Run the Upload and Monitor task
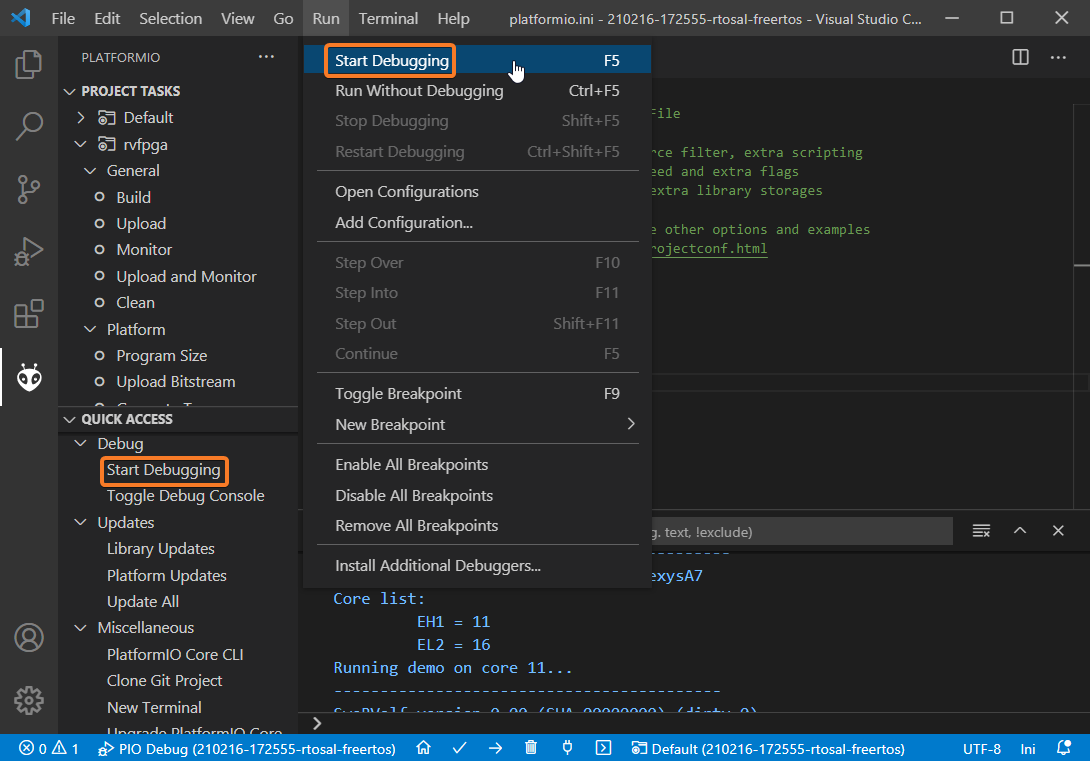Image resolution: width=1090 pixels, height=761 pixels. [x=186, y=277]
